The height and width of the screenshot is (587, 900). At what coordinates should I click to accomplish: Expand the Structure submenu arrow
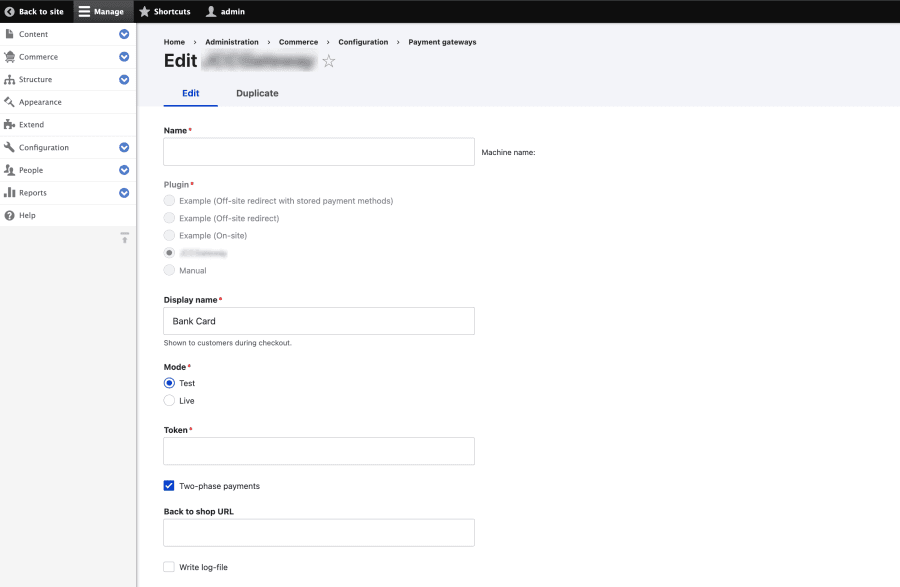coord(124,80)
